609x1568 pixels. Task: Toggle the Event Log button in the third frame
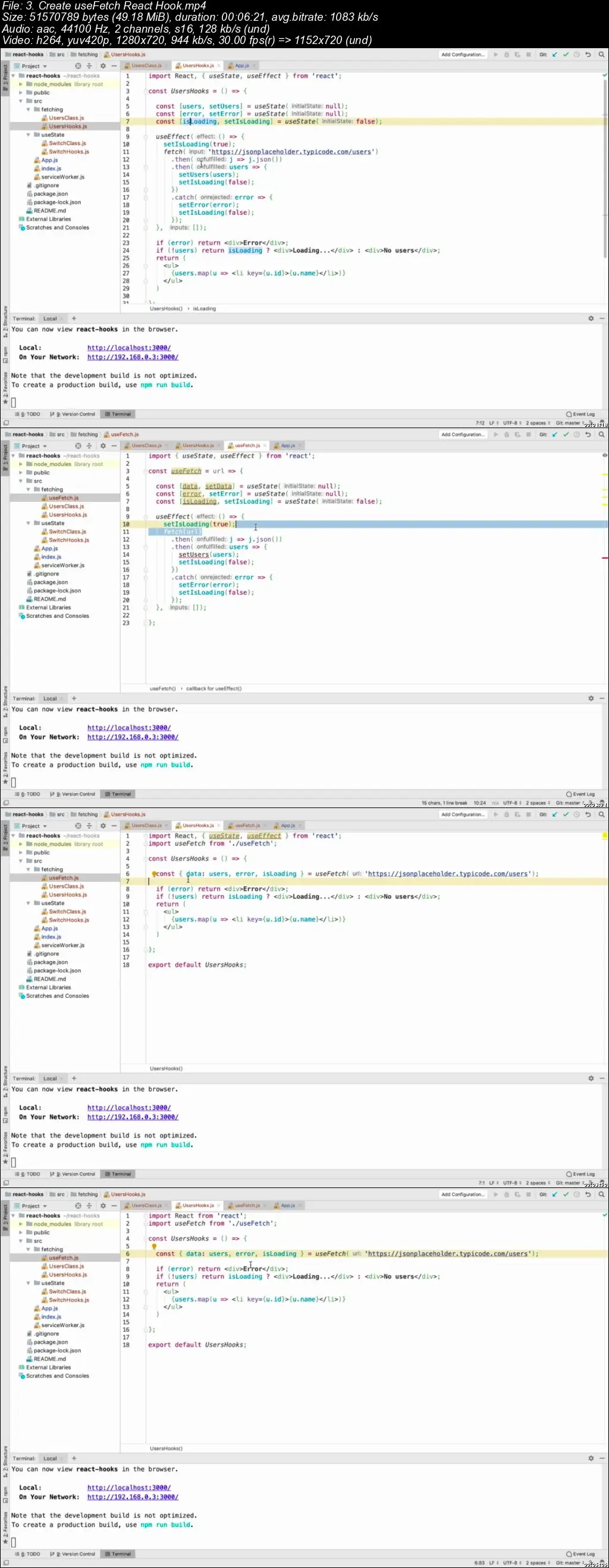point(580,1174)
